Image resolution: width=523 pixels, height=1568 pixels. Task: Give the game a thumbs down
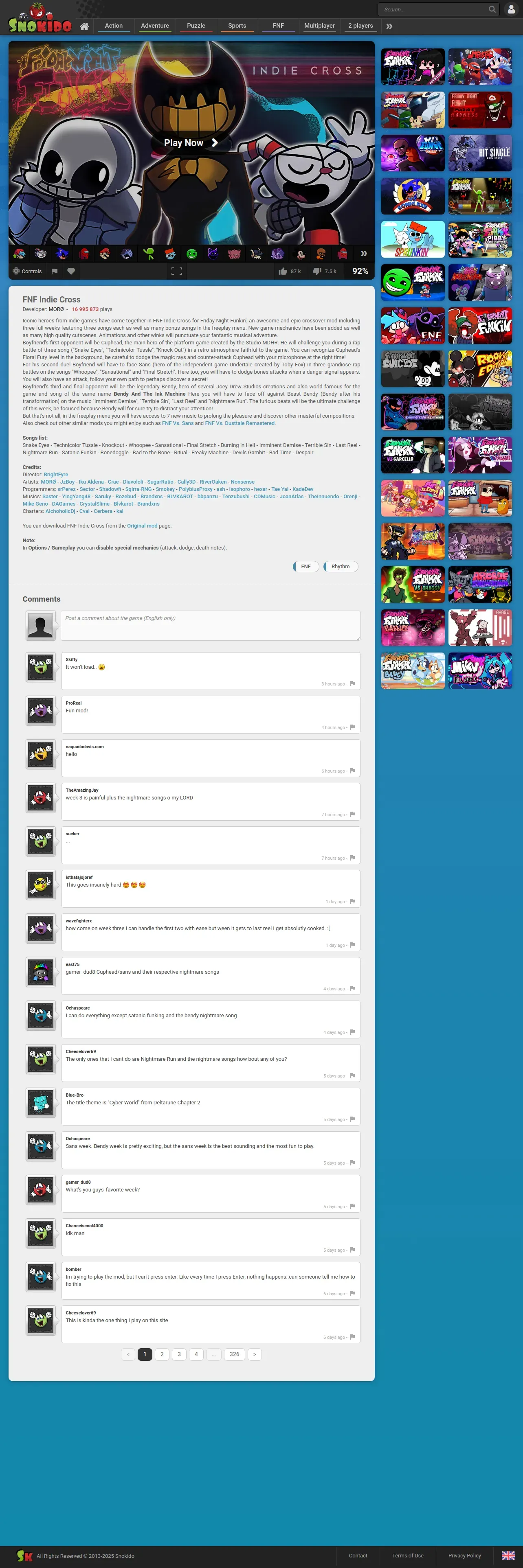pos(325,272)
